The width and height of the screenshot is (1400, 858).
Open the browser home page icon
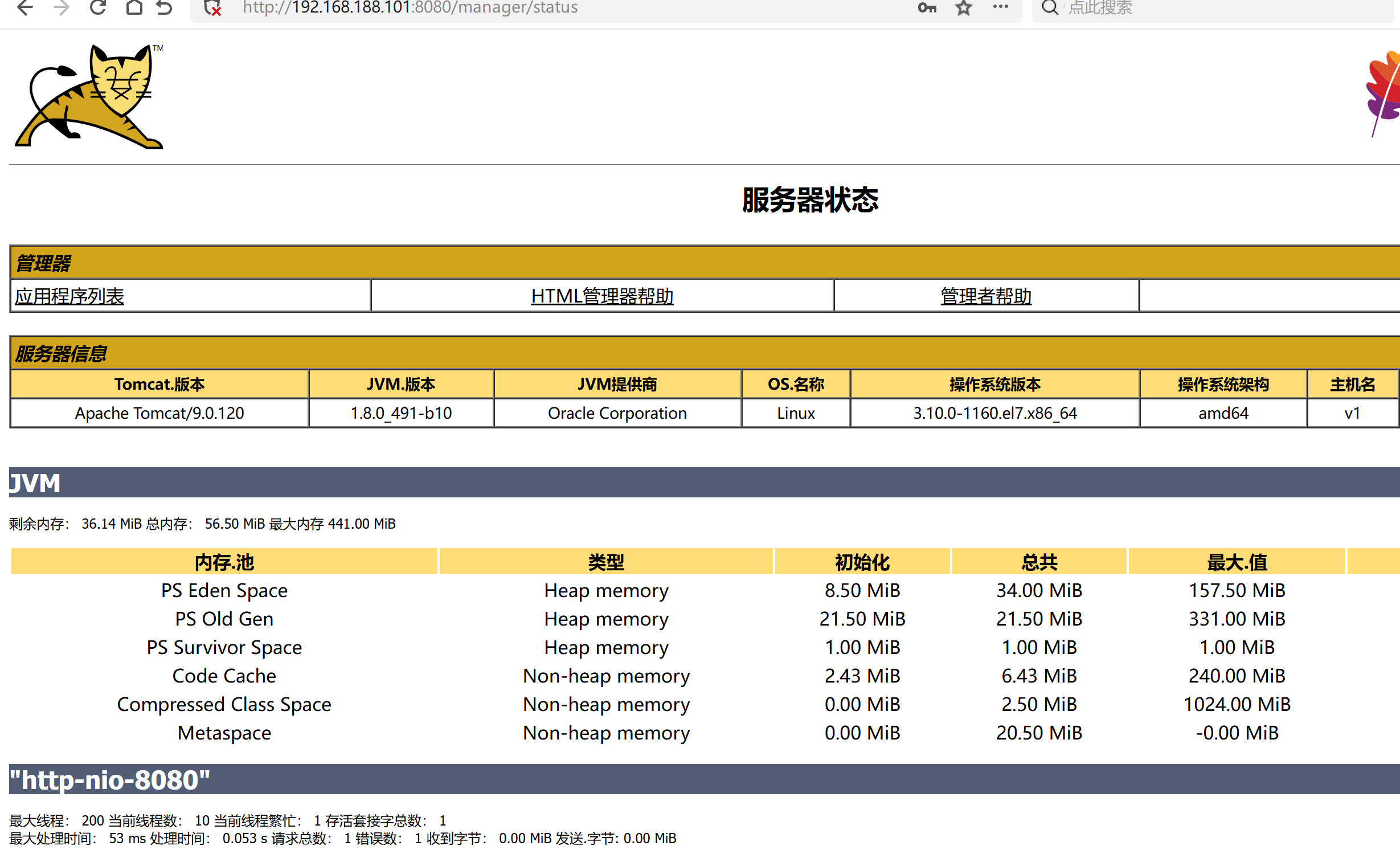tap(134, 7)
